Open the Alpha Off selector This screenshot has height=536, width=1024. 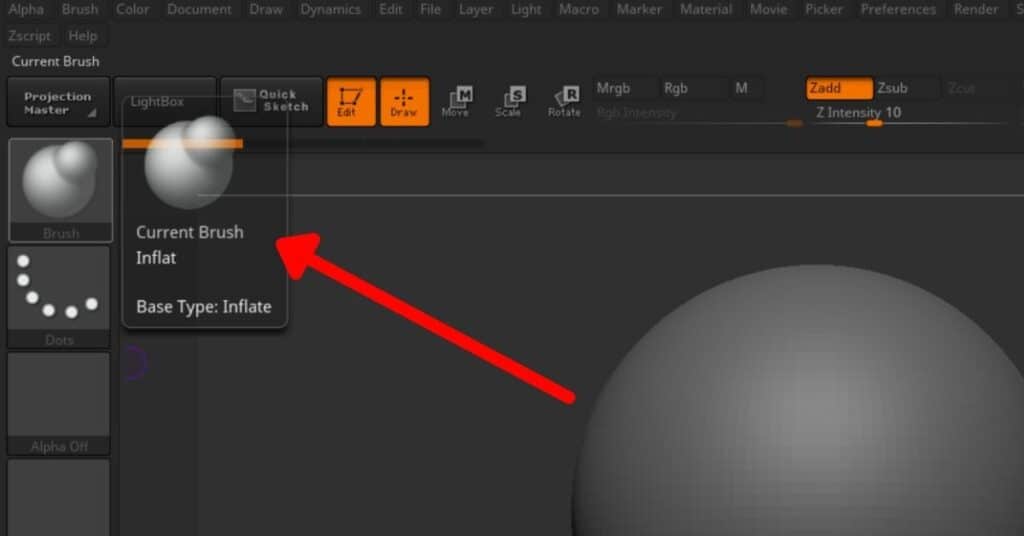[59, 403]
